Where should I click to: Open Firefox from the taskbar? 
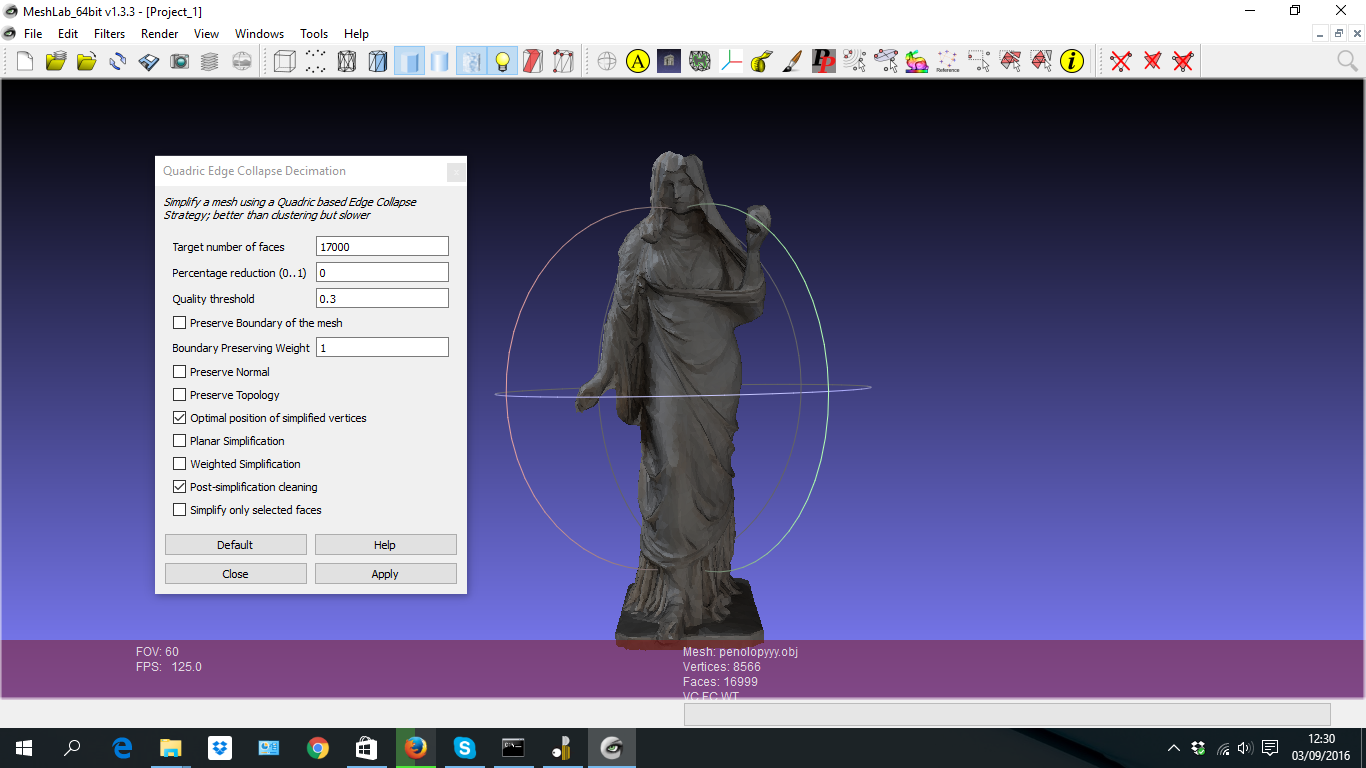tap(415, 748)
